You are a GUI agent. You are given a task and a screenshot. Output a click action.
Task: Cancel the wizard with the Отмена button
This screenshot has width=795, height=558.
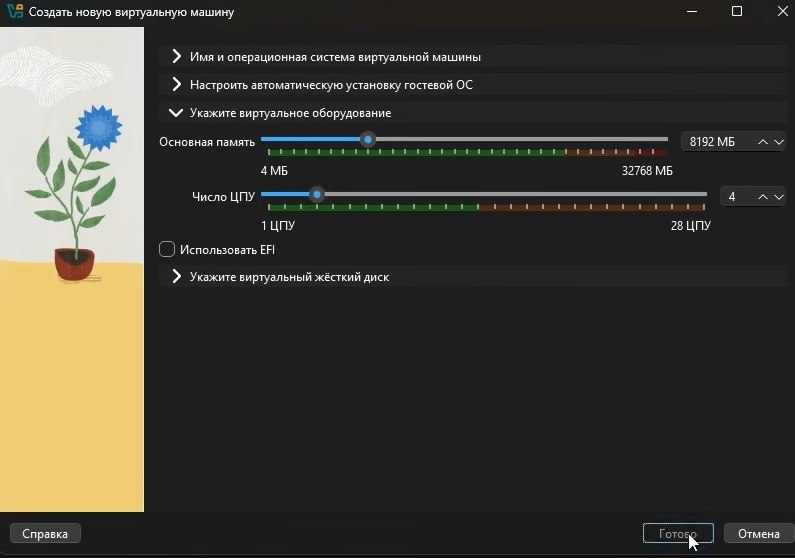point(758,534)
